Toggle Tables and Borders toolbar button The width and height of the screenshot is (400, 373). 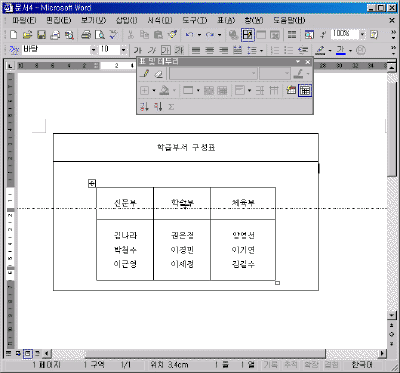click(x=247, y=35)
